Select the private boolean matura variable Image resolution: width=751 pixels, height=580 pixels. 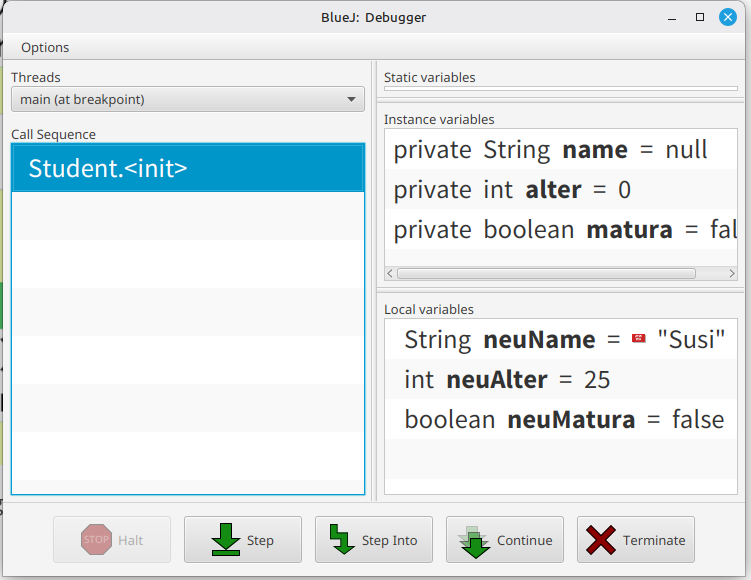(x=560, y=230)
